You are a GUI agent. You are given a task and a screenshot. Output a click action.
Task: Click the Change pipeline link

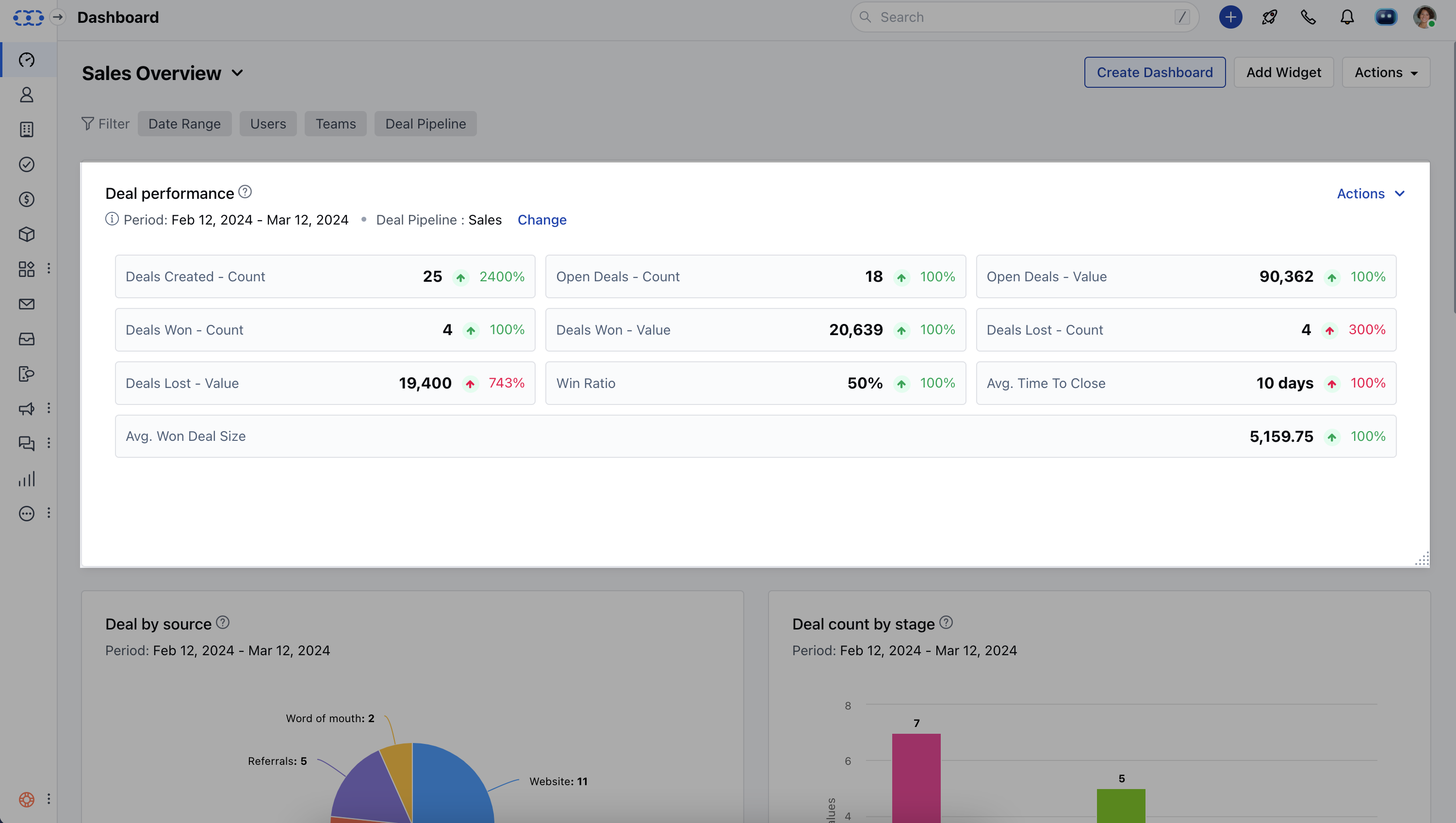click(541, 220)
